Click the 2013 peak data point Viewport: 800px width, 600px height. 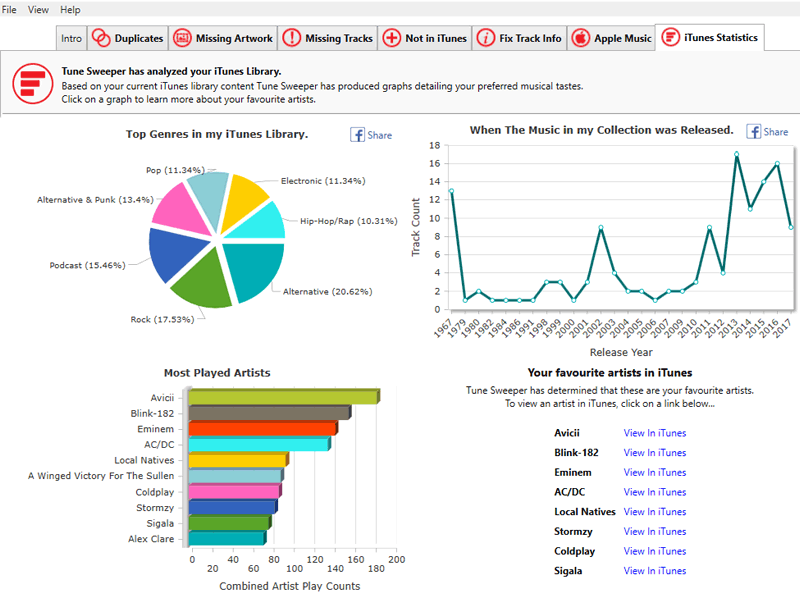click(737, 154)
